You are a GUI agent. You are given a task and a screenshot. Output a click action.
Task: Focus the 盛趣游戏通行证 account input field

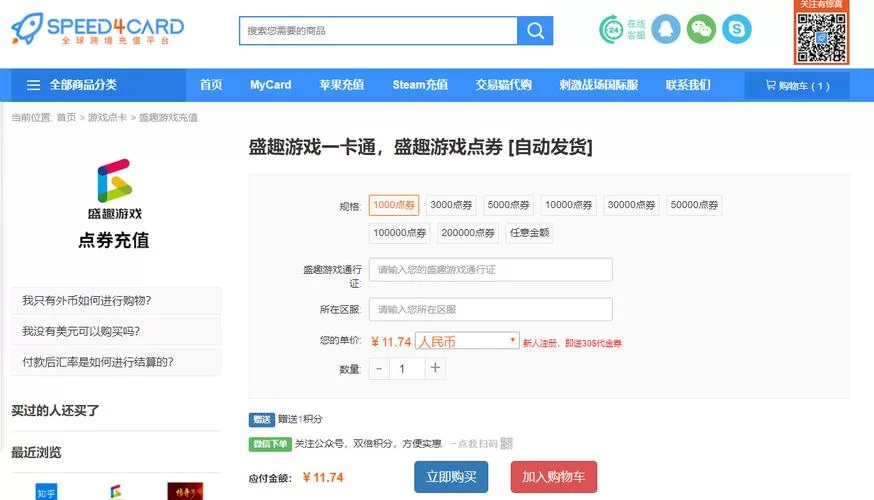[491, 270]
